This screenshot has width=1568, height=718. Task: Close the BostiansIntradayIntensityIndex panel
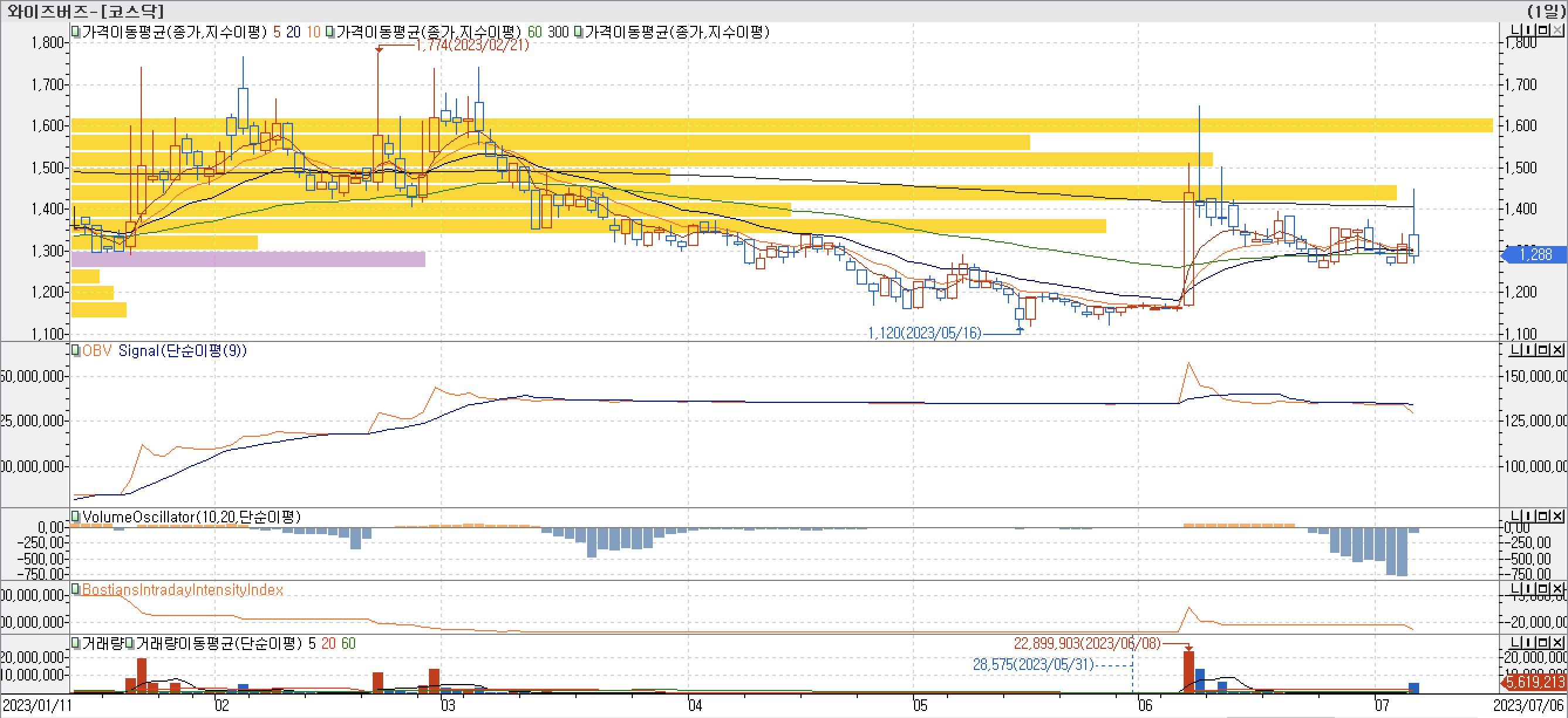coord(1557,589)
